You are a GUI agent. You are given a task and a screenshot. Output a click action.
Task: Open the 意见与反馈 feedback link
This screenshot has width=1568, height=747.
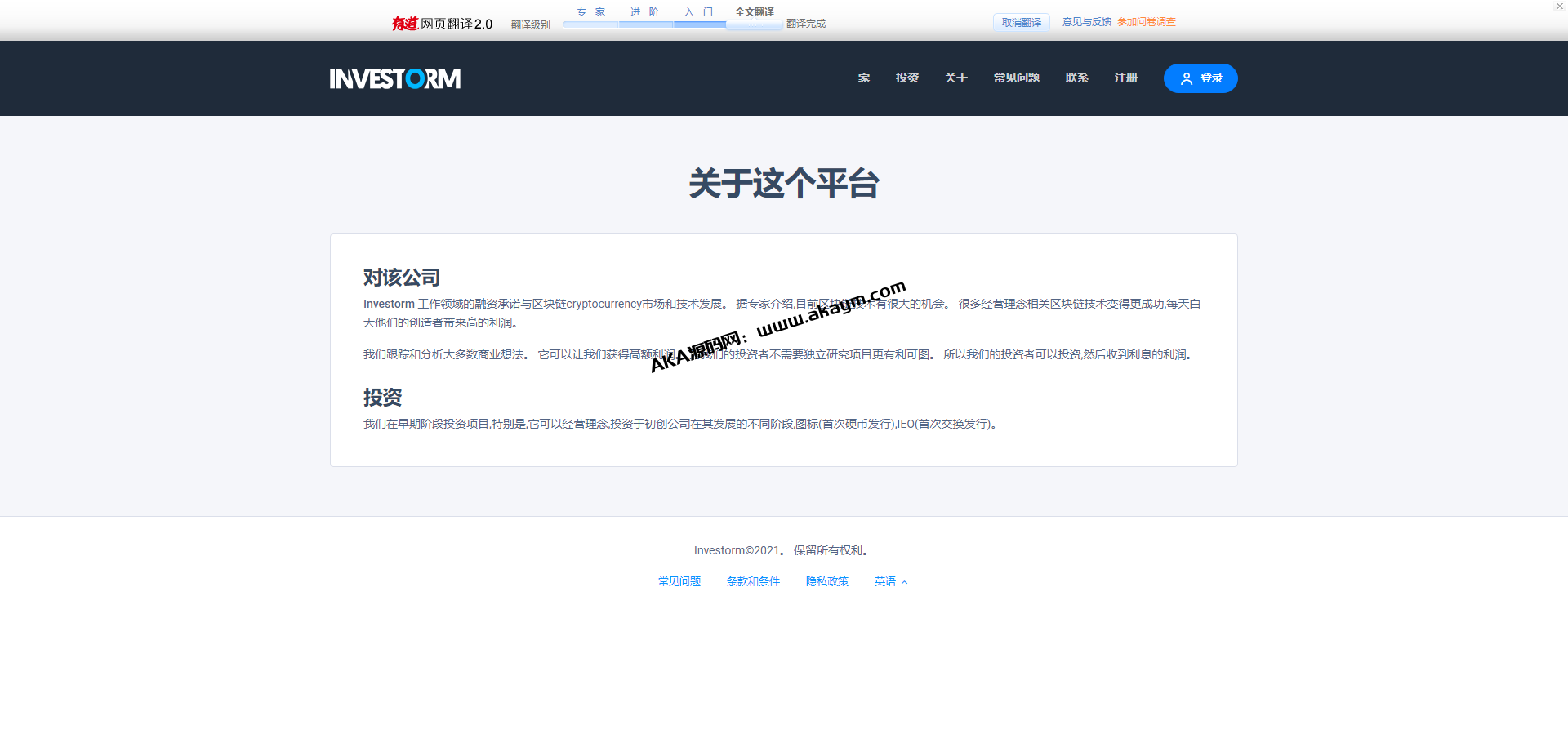click(x=1086, y=22)
